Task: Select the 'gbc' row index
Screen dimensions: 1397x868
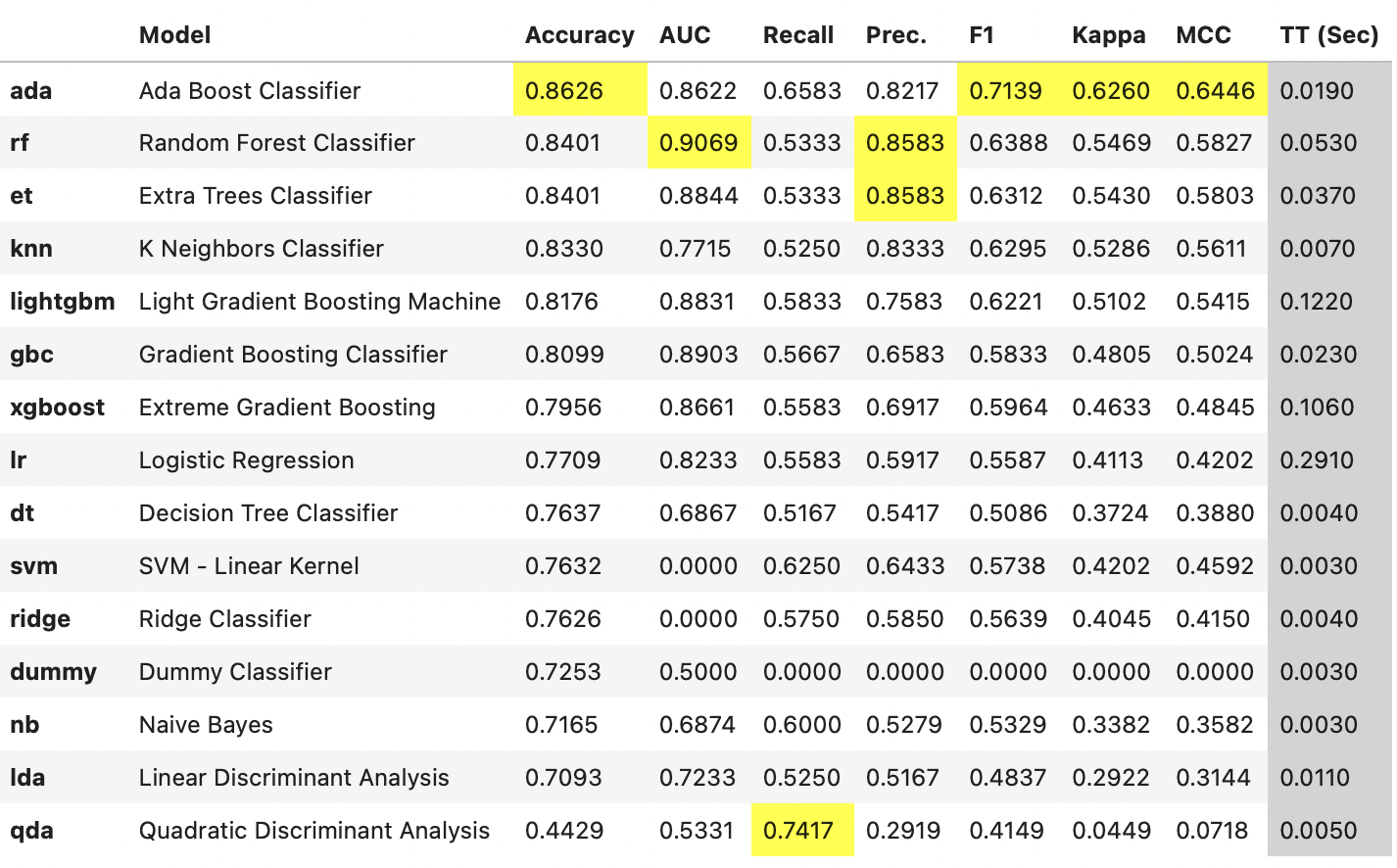Action: (x=31, y=355)
